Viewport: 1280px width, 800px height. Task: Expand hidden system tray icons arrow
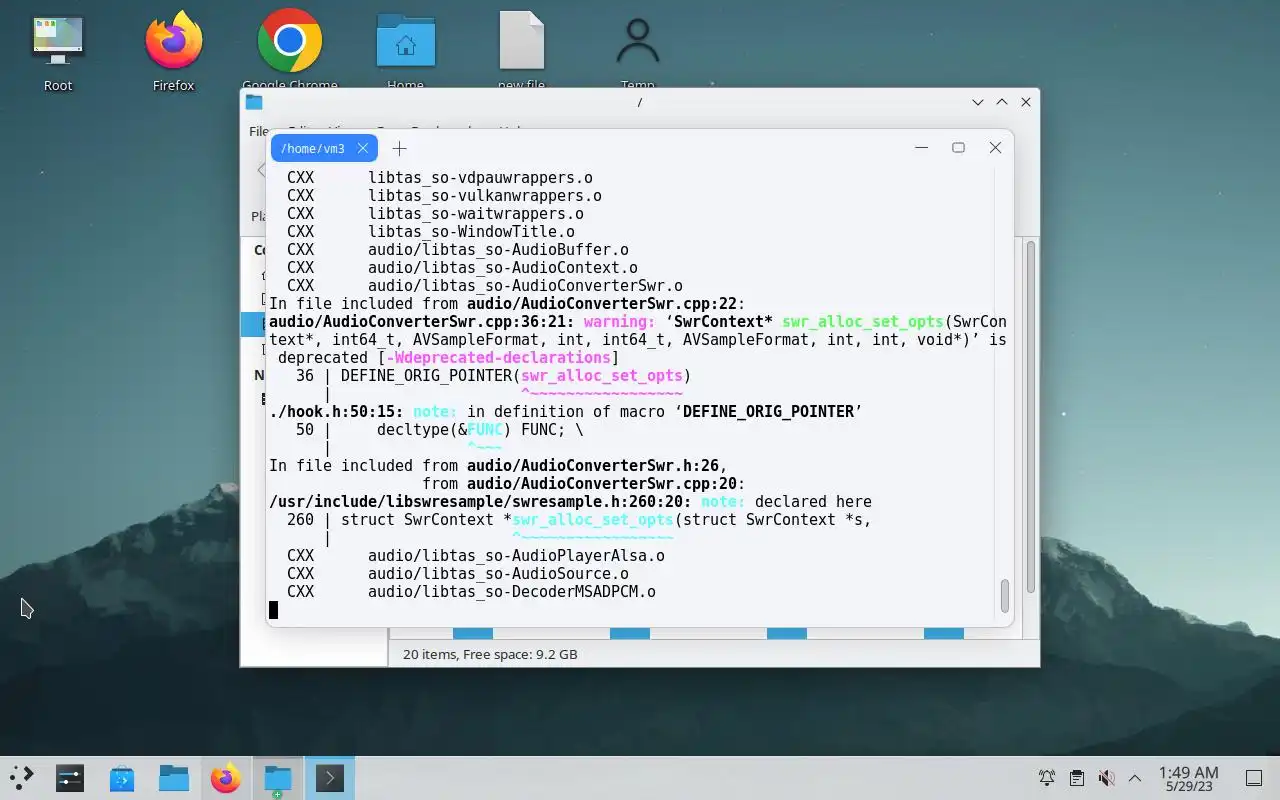tap(1135, 778)
